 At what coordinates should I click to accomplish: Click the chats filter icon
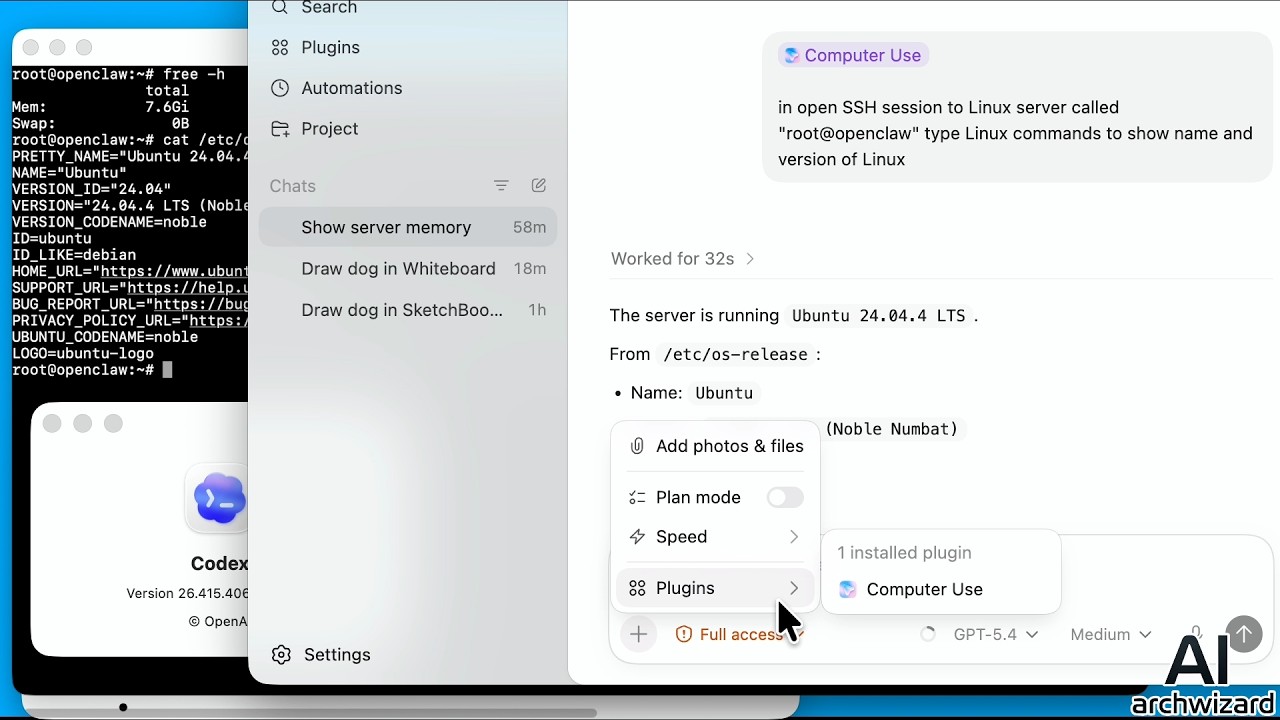click(x=501, y=185)
